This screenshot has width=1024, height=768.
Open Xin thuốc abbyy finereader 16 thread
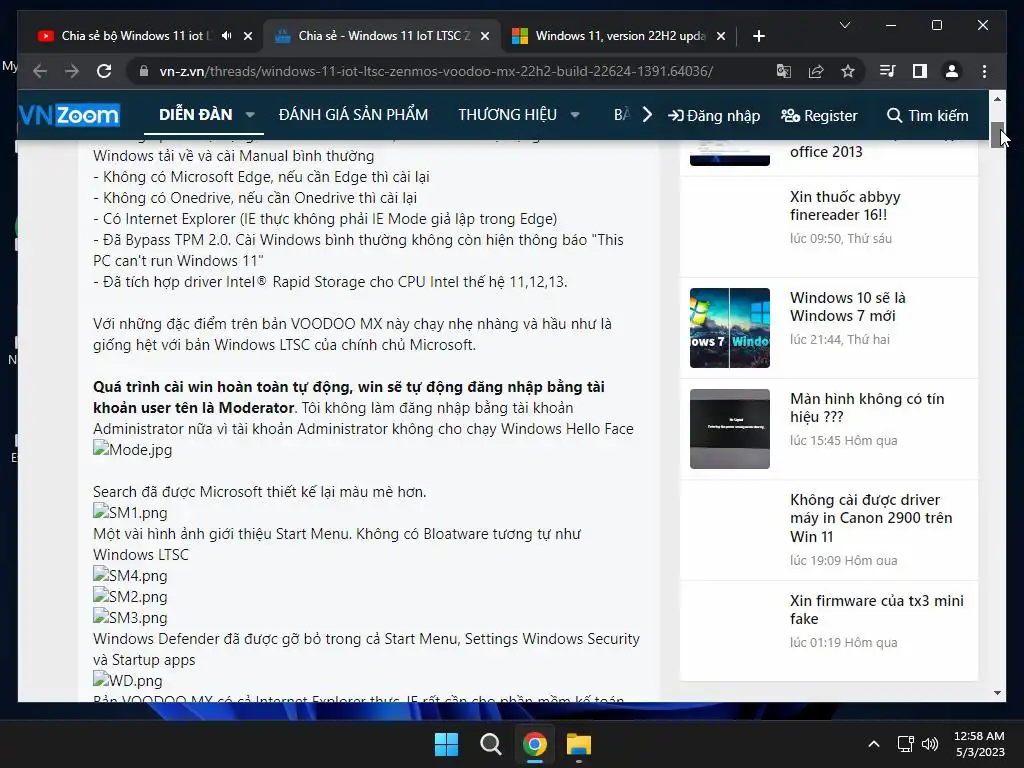pos(845,206)
